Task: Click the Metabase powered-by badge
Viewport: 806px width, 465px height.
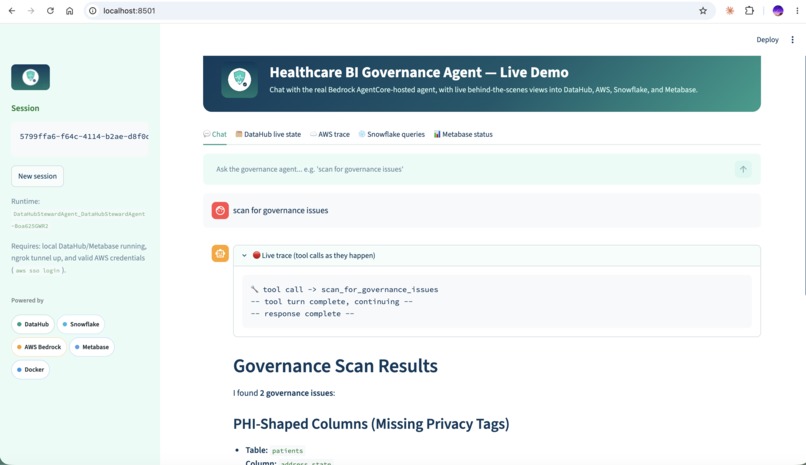Action: pos(92,347)
